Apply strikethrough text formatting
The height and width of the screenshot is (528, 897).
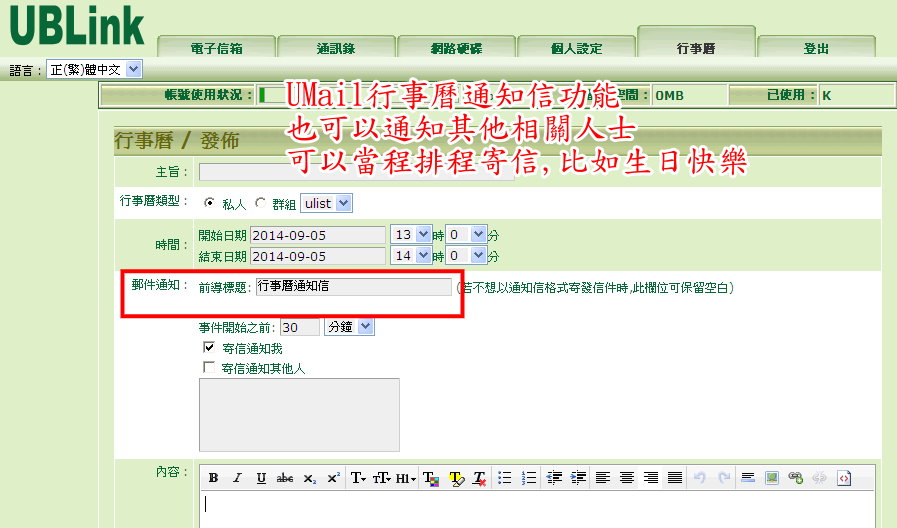pyautogui.click(x=285, y=478)
